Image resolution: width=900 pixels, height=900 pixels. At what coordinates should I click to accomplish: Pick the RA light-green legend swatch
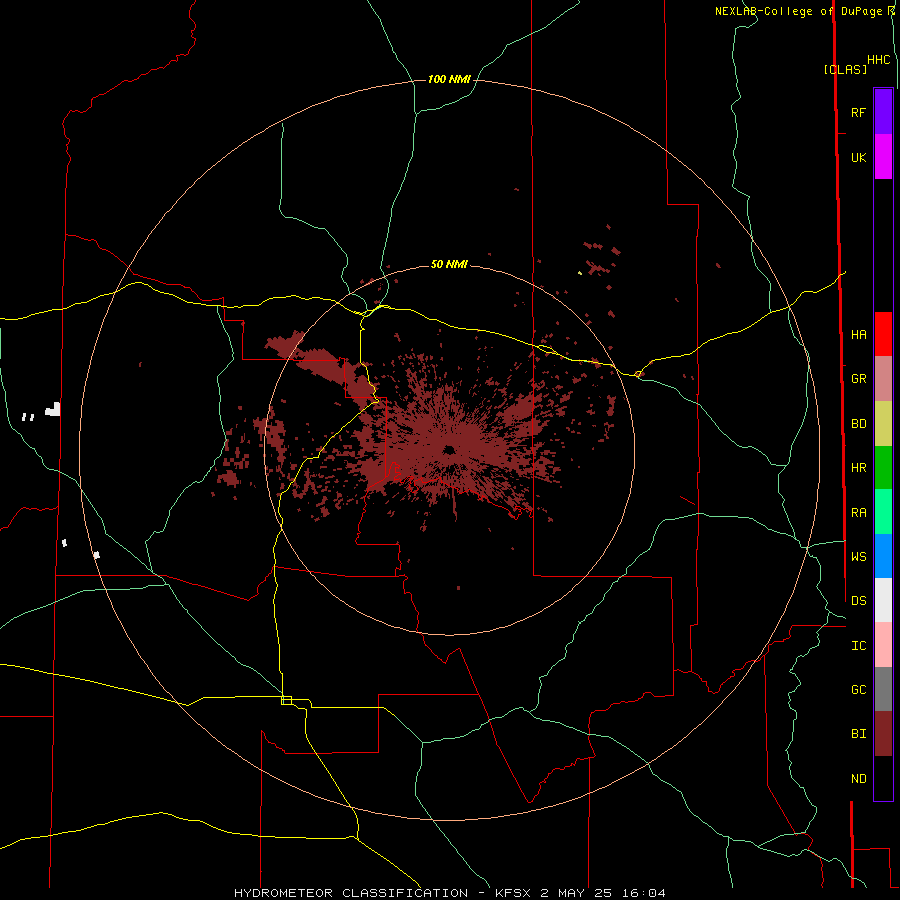coord(883,512)
